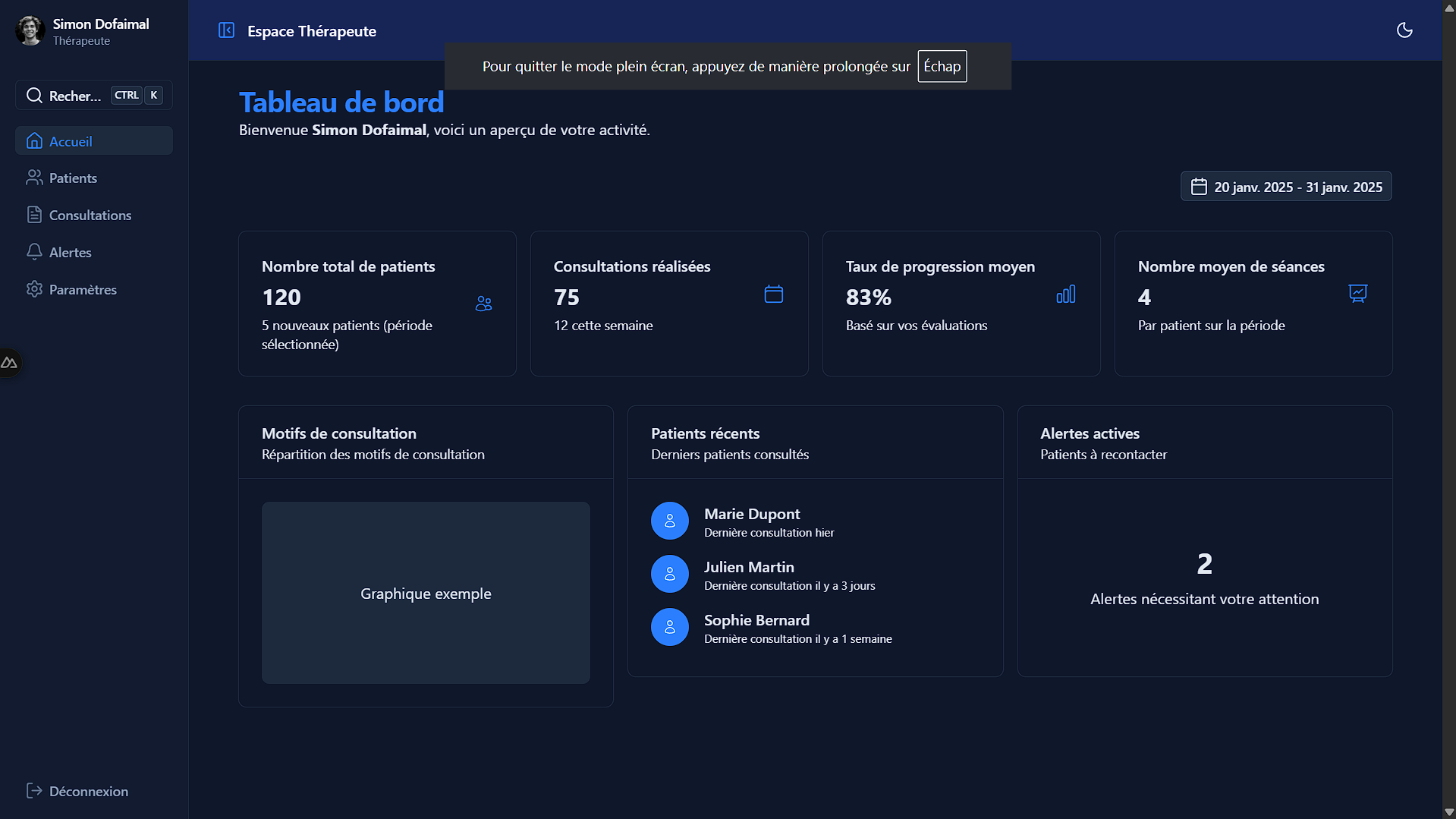
Task: Open the Accueil menu item
Action: (94, 141)
